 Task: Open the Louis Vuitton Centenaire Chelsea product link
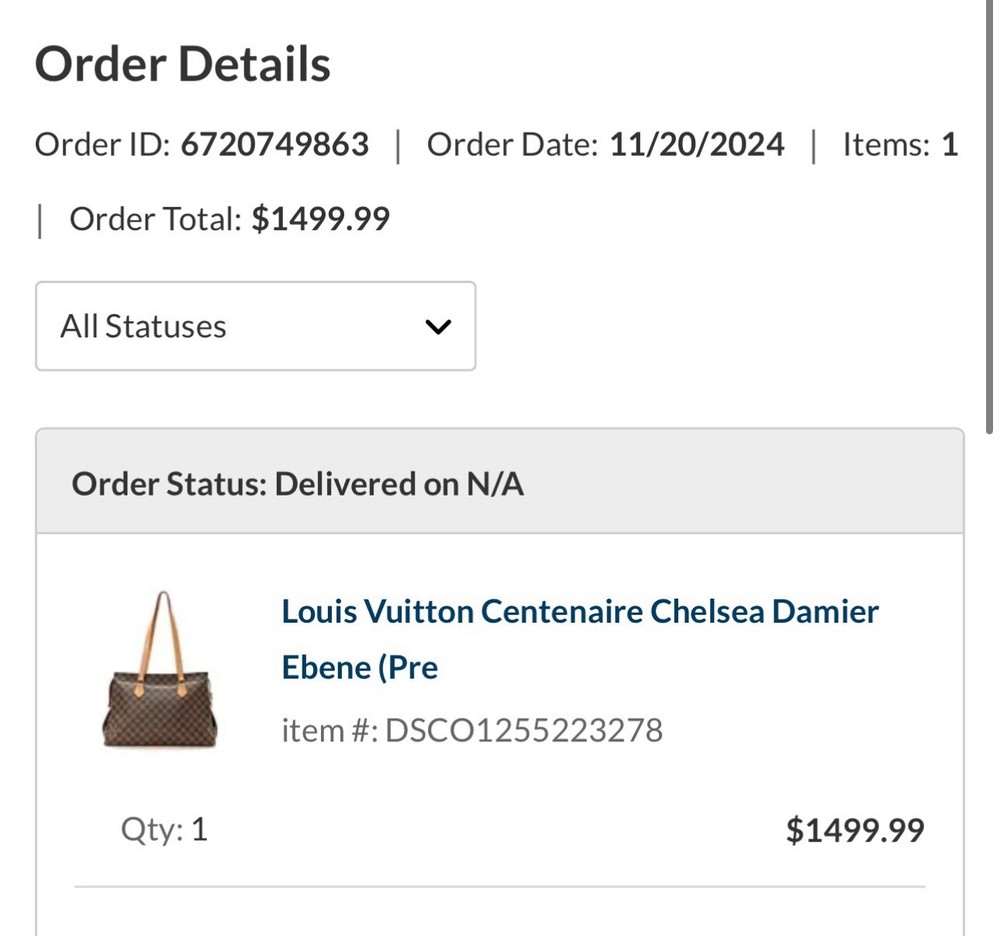click(580, 611)
